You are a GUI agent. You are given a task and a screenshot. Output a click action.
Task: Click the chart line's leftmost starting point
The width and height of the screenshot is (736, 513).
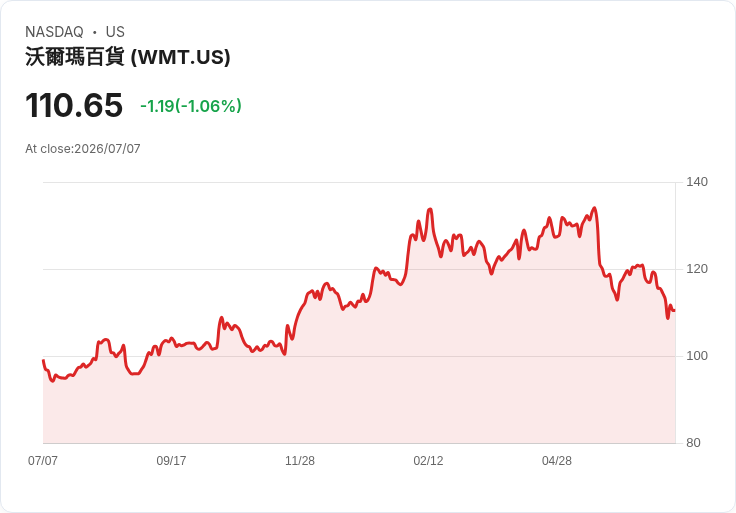(43, 360)
